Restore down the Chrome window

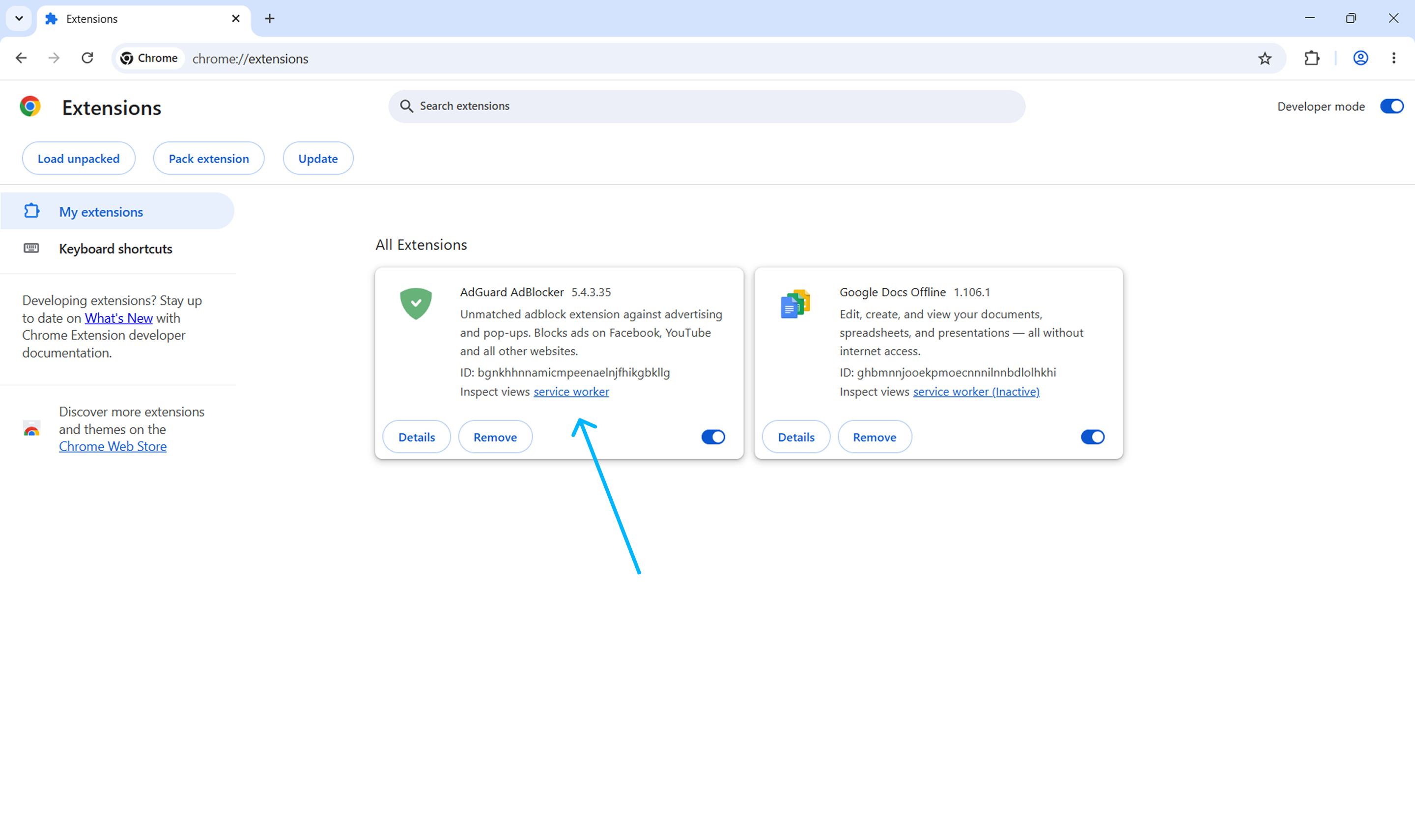click(1351, 18)
